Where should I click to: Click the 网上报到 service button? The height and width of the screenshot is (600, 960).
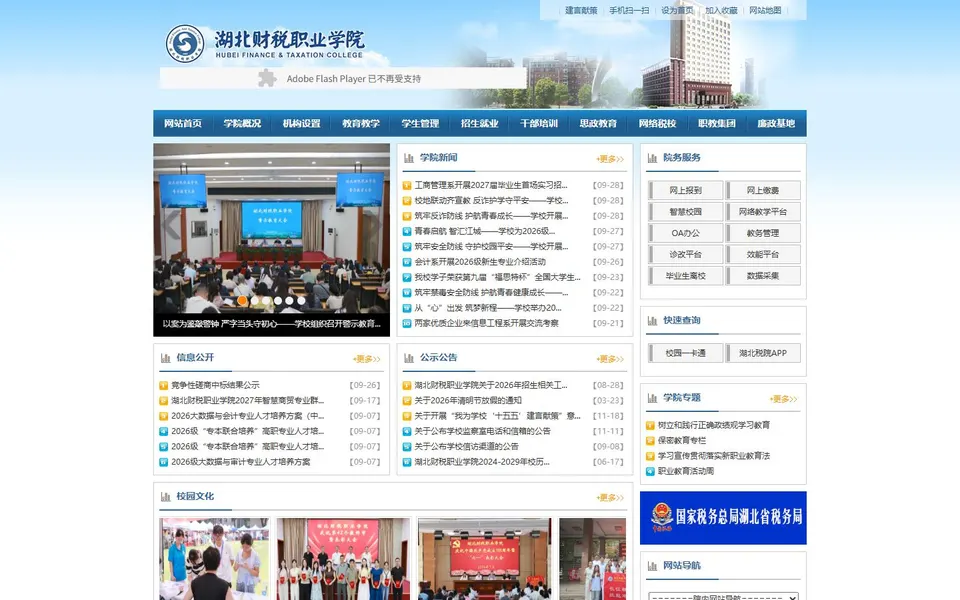(x=686, y=190)
